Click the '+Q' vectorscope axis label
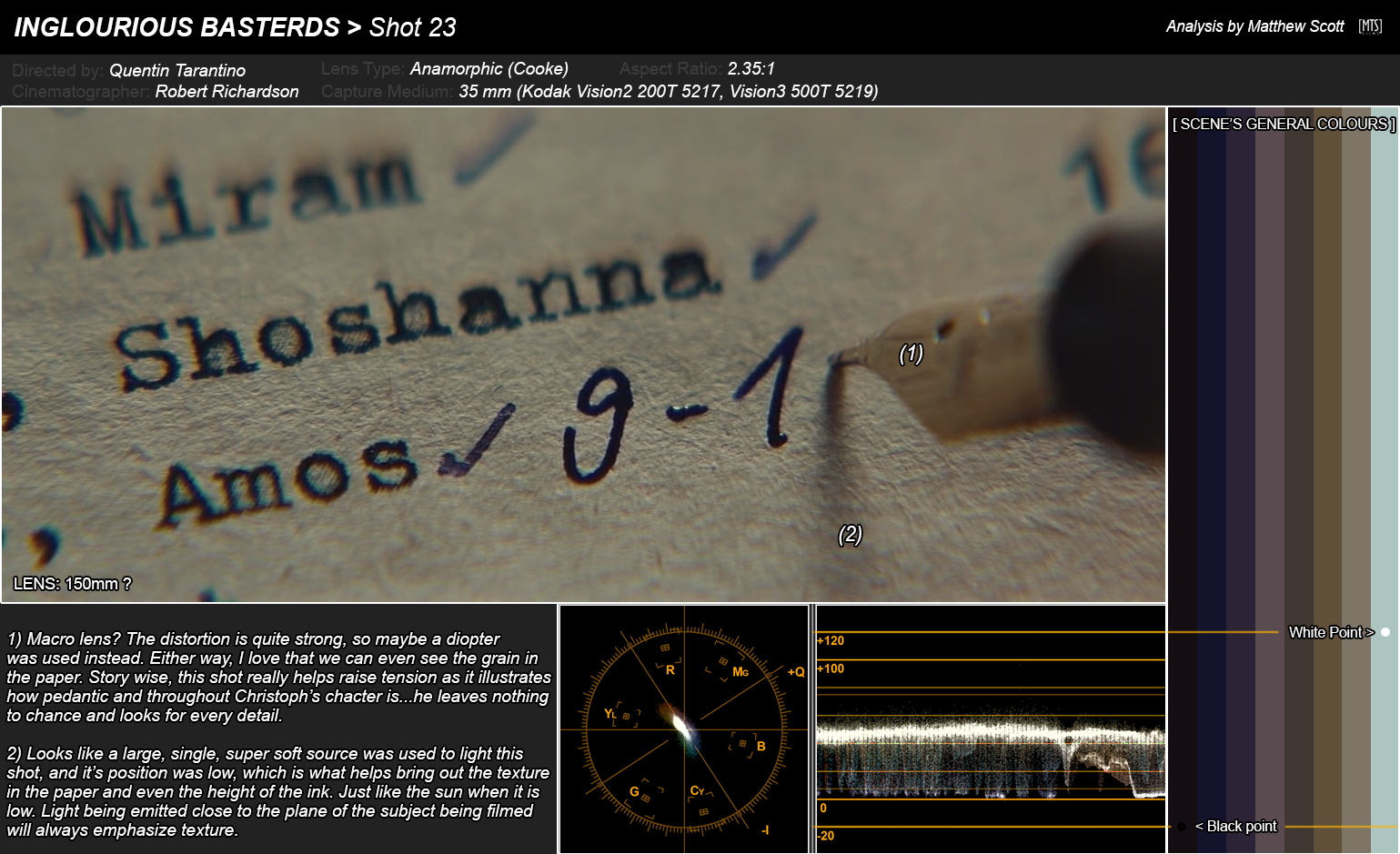 796,672
